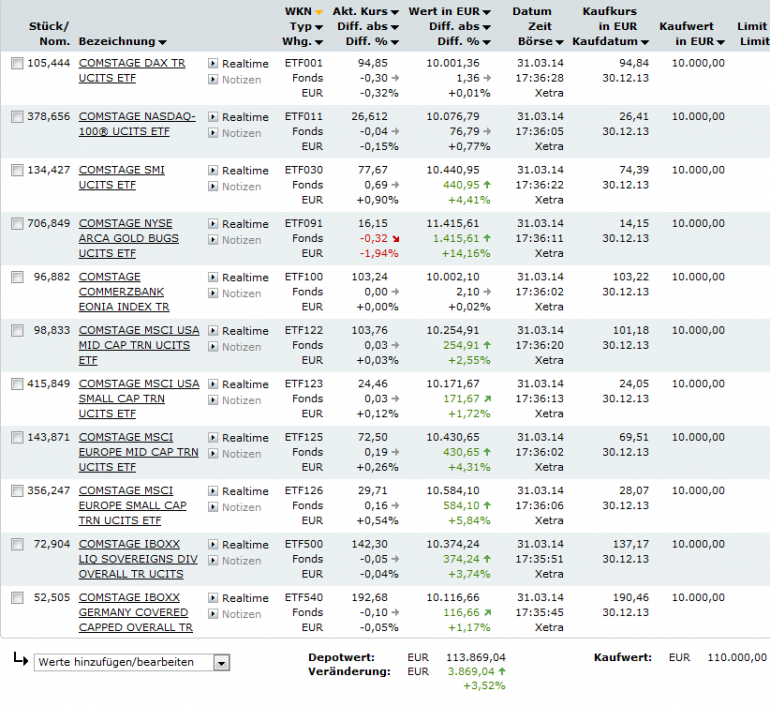This screenshot has height=707, width=770.
Task: Sort by Whg. column header
Action: 302,42
